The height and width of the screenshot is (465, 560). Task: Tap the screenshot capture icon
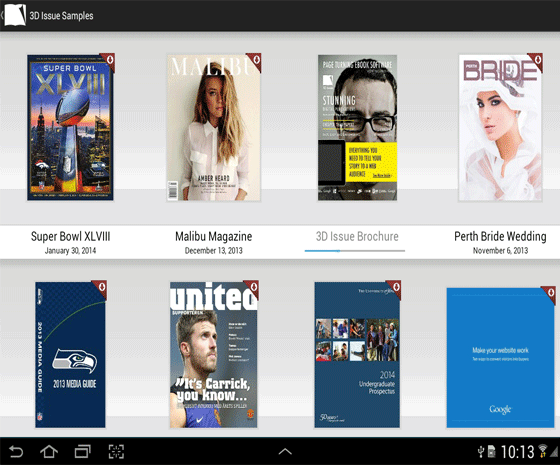pos(116,452)
